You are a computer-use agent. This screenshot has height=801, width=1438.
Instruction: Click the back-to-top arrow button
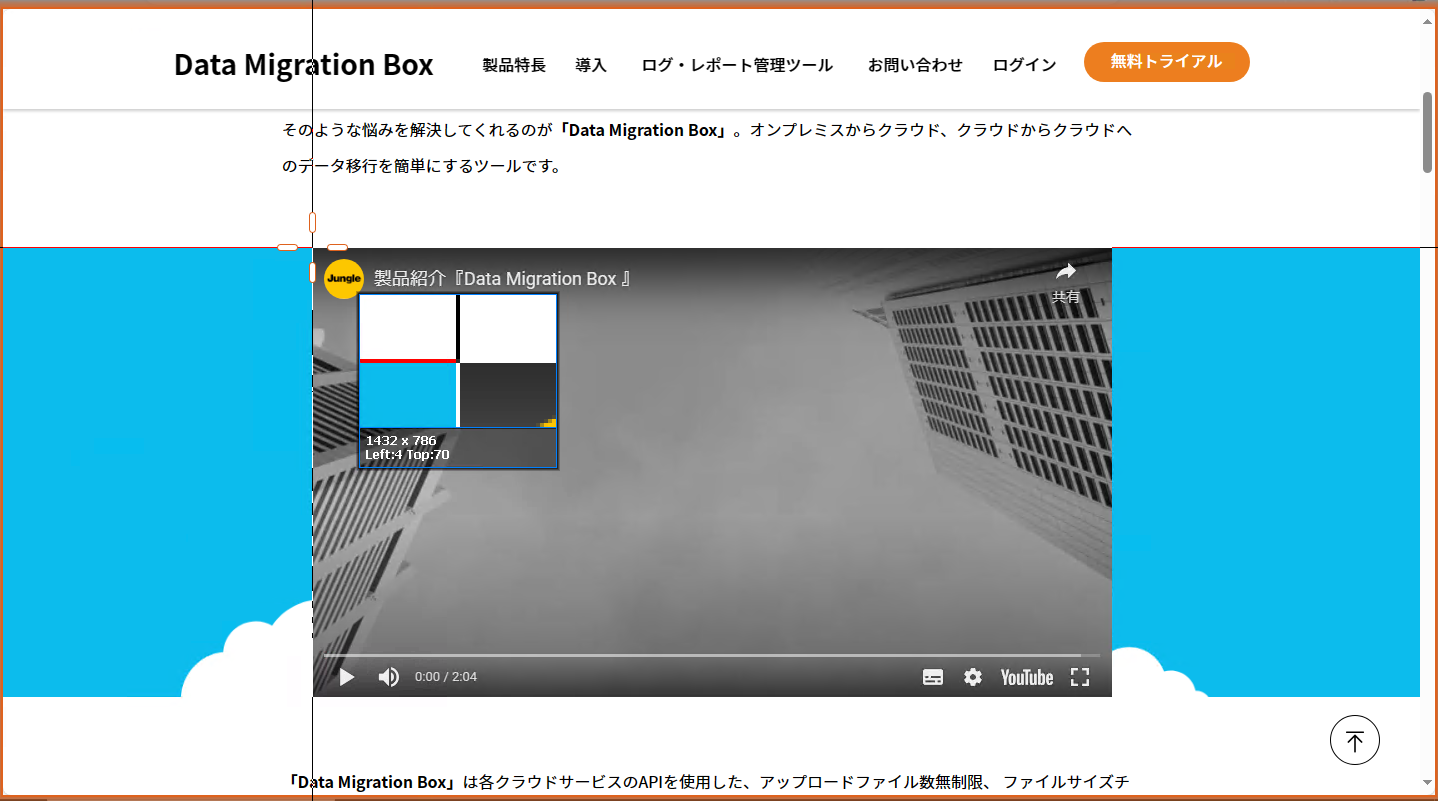[1355, 741]
